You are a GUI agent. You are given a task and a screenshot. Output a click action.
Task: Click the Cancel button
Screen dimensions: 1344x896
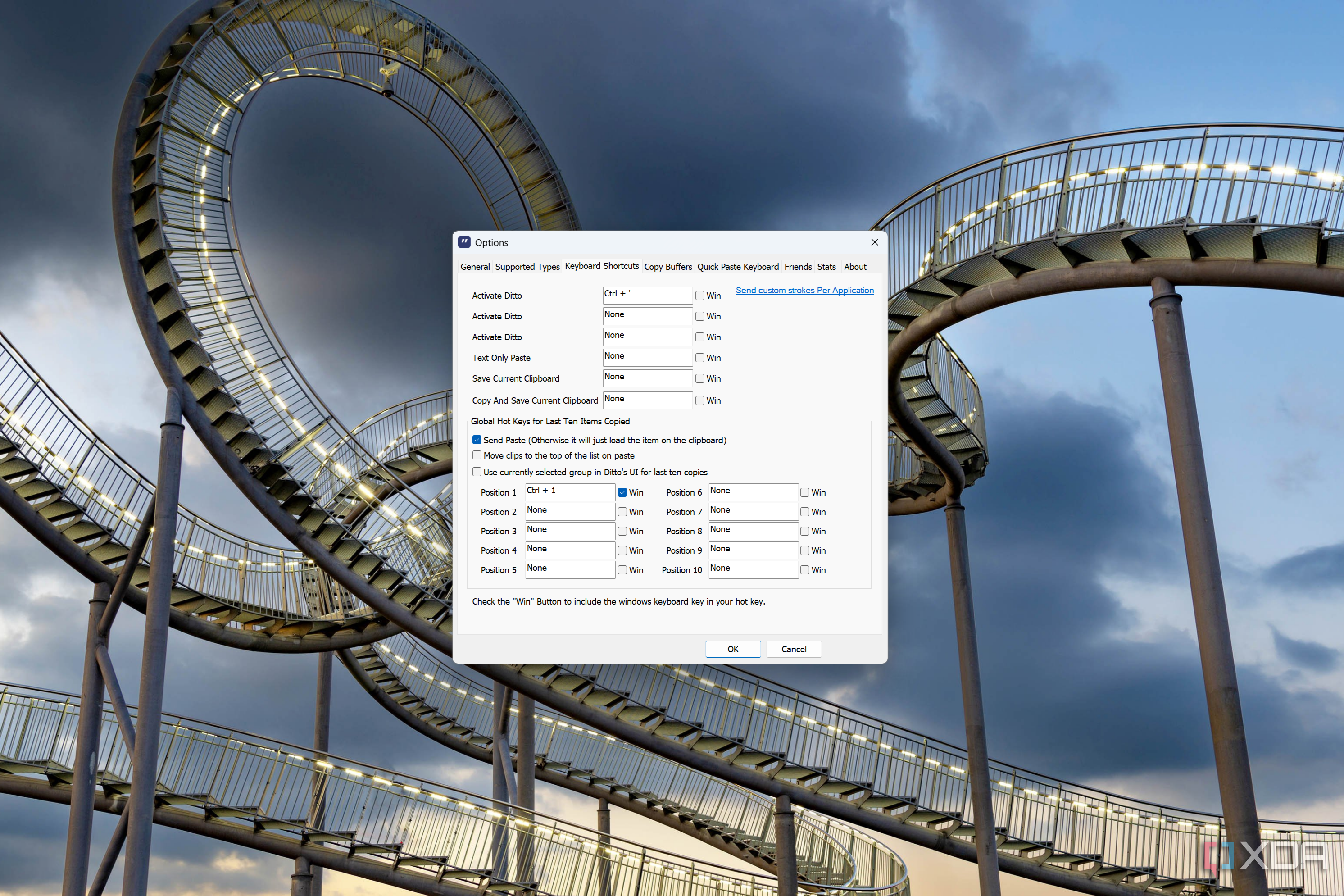[794, 649]
